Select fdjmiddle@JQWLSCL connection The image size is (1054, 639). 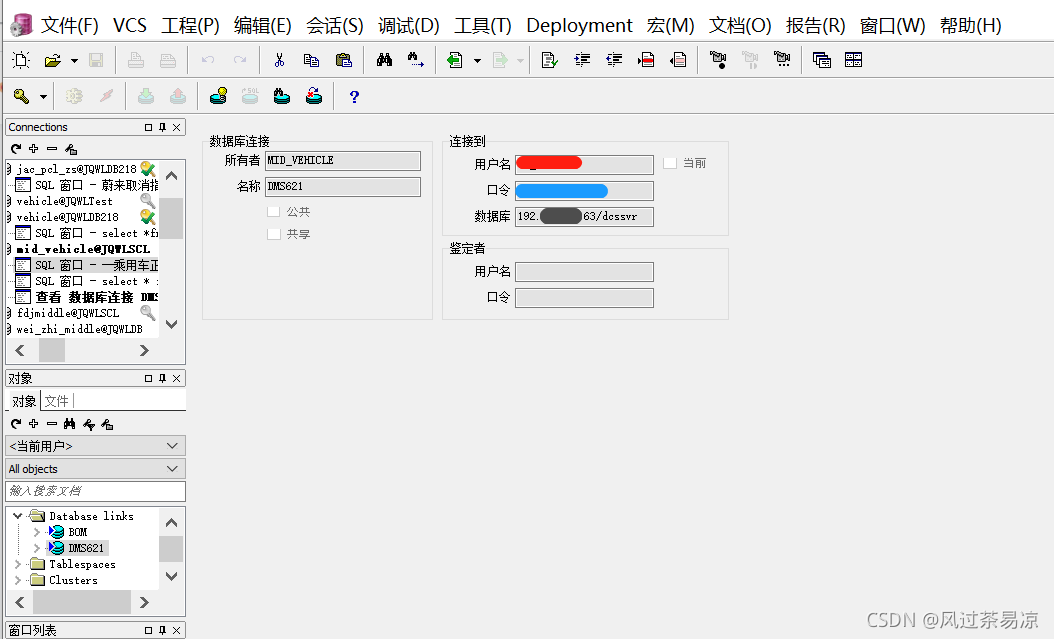[x=68, y=313]
